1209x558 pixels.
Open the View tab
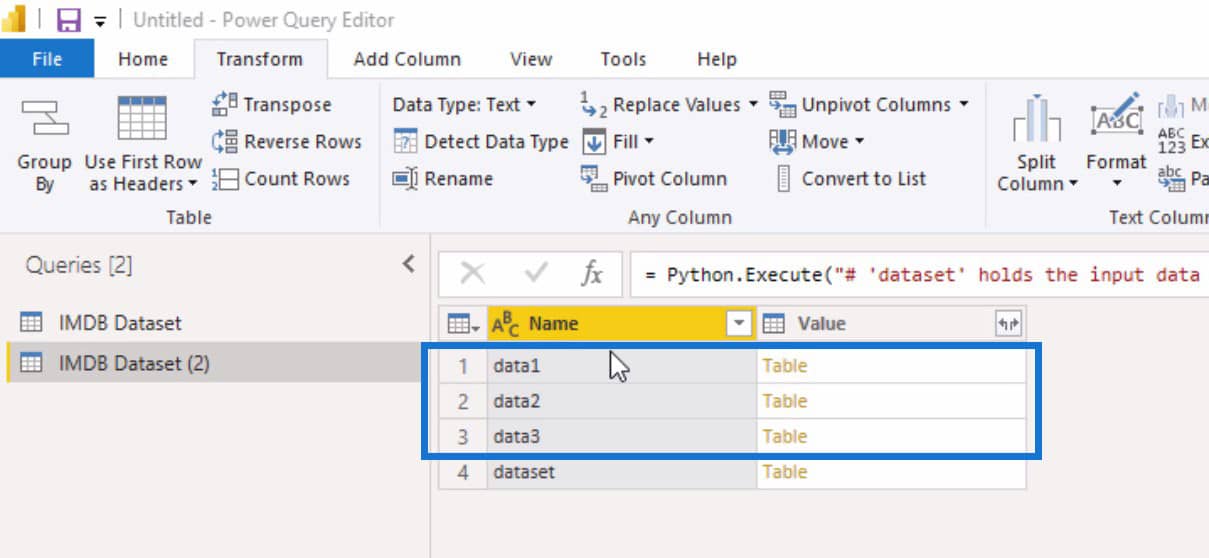click(x=531, y=59)
